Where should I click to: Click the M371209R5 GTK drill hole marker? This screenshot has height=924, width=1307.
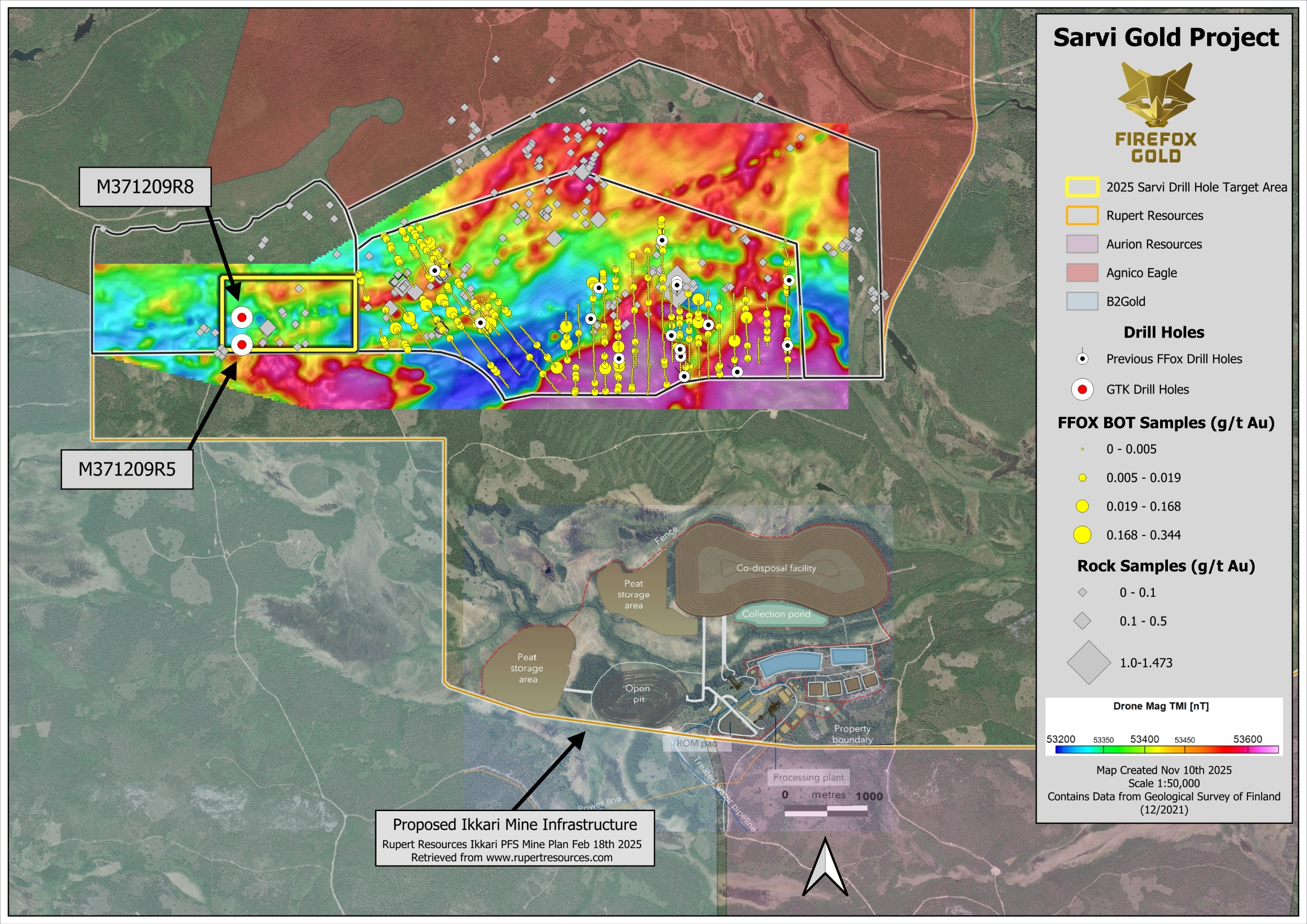(x=242, y=344)
